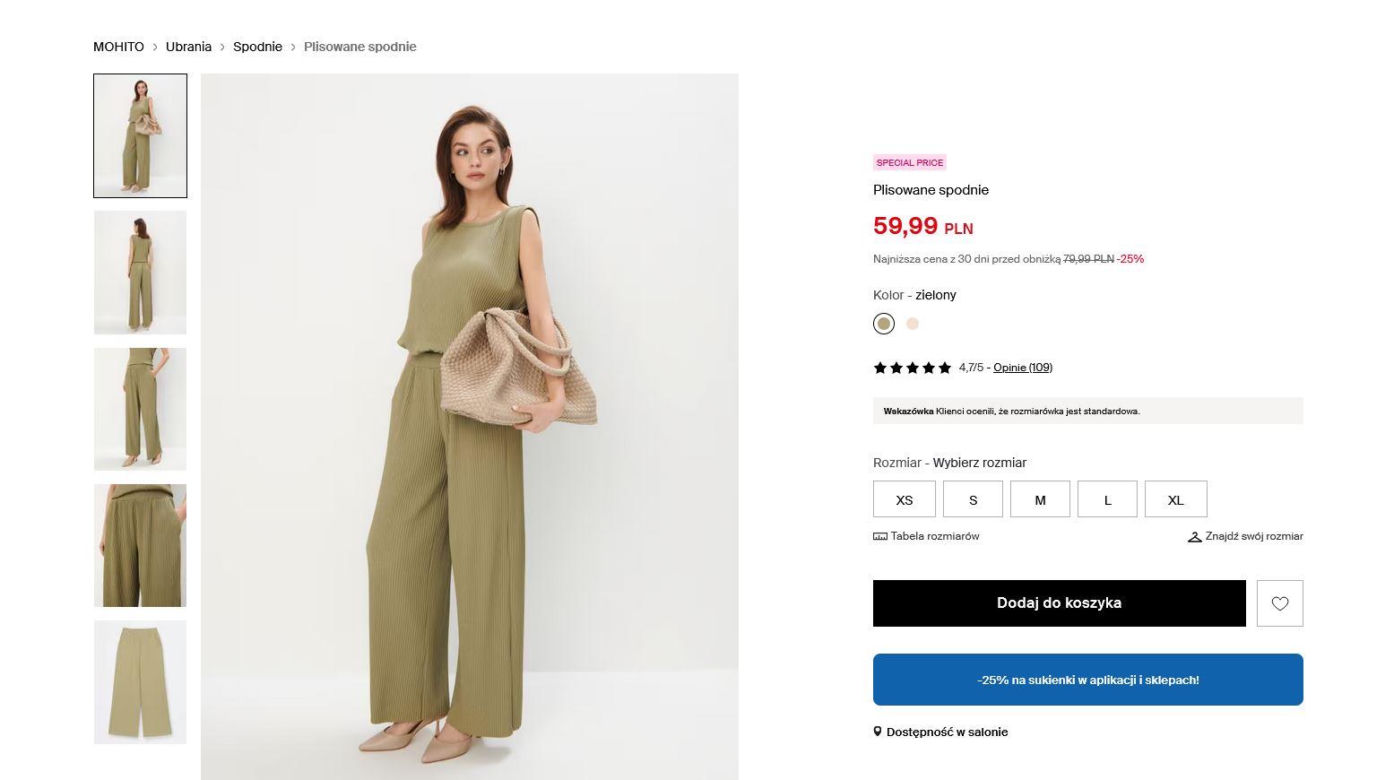1394x780 pixels.
Task: Choose size L
Action: point(1107,500)
